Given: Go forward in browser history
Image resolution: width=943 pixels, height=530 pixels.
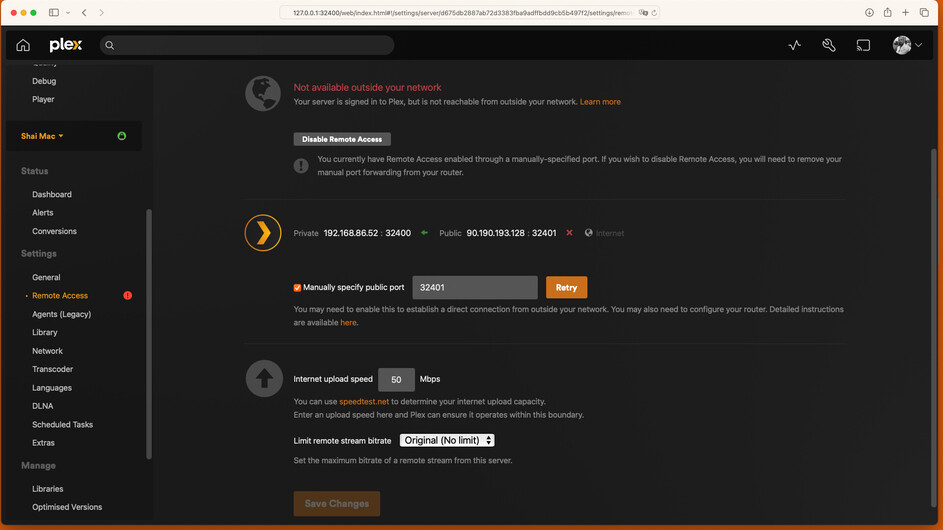Looking at the screenshot, I should pyautogui.click(x=102, y=13).
